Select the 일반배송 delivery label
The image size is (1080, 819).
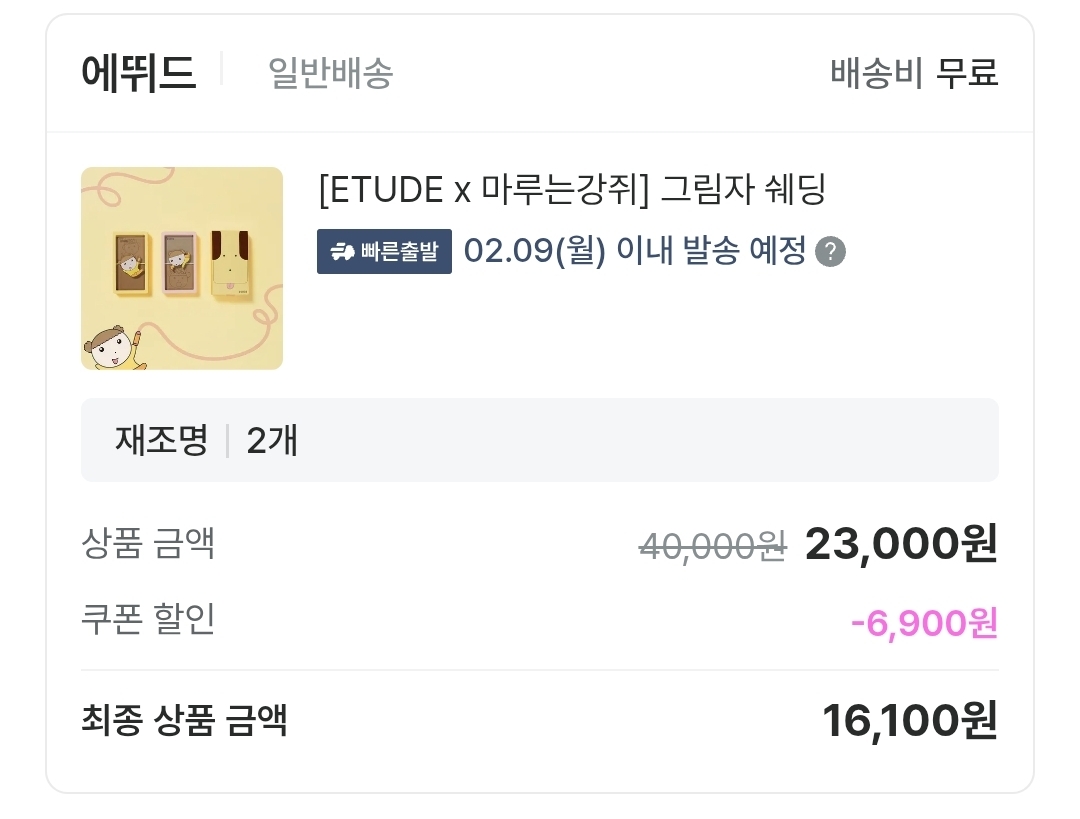coord(330,73)
